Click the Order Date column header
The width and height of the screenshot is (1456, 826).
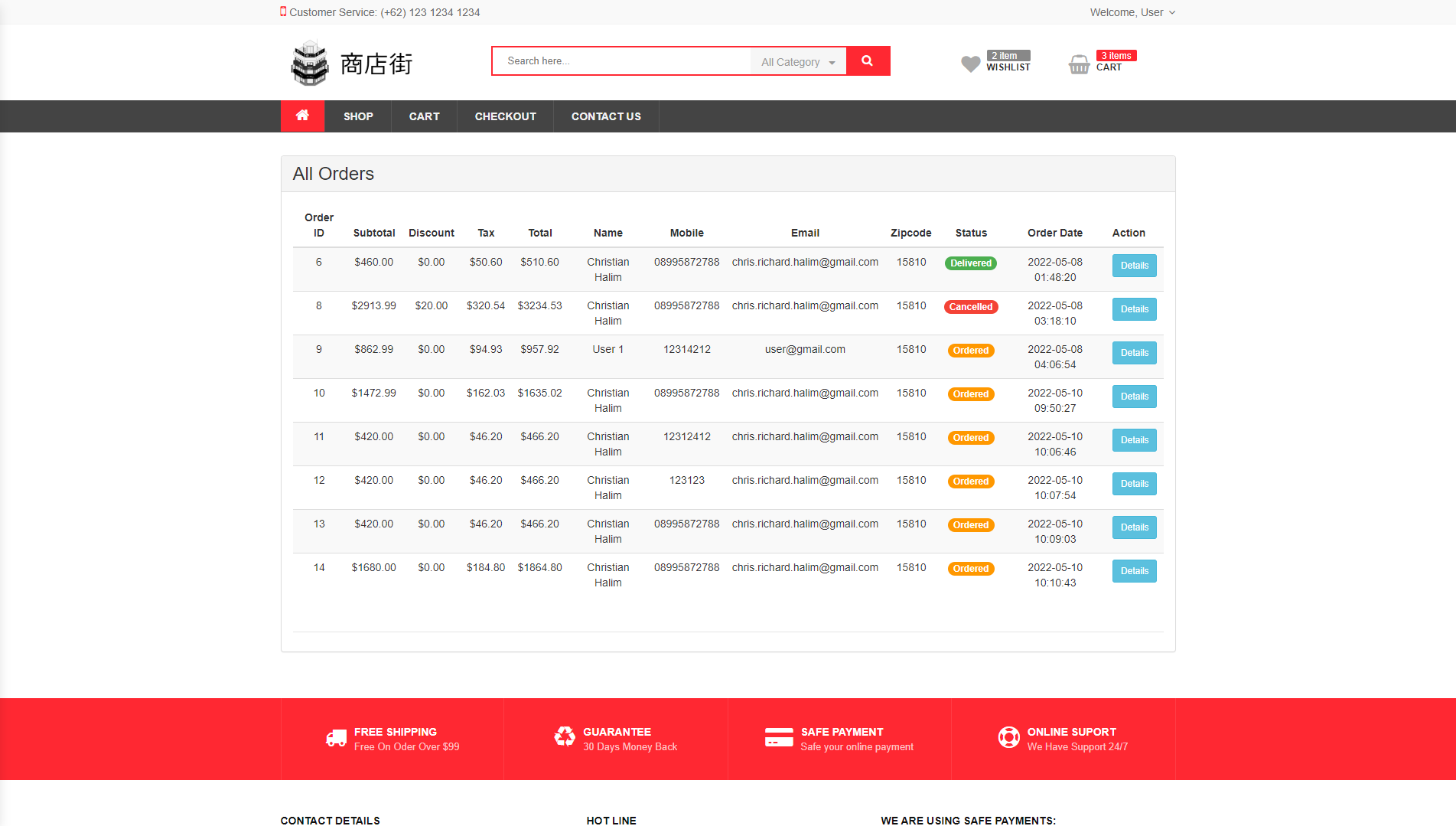click(x=1054, y=233)
